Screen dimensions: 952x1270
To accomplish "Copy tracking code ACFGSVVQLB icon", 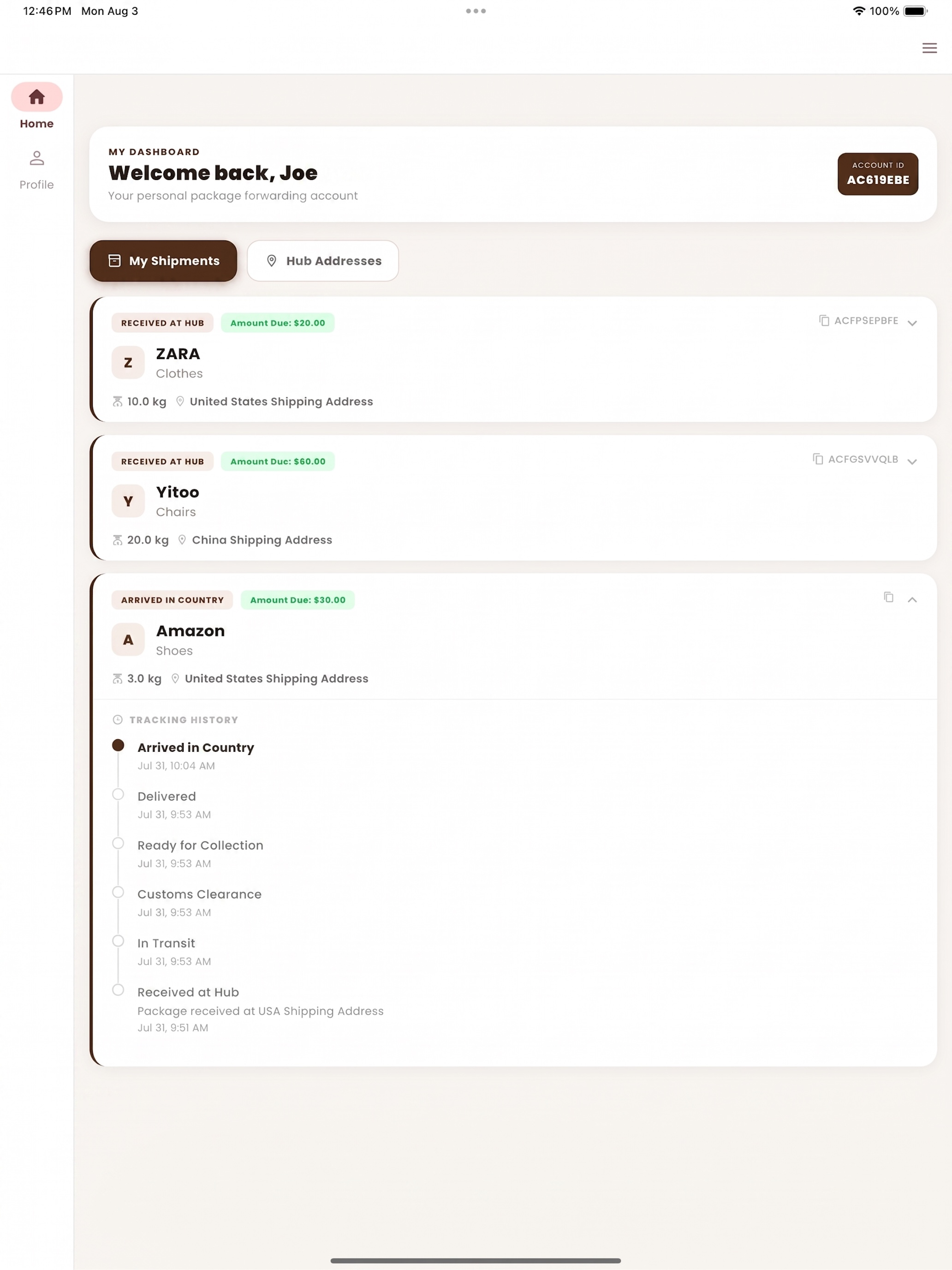I will coord(818,459).
